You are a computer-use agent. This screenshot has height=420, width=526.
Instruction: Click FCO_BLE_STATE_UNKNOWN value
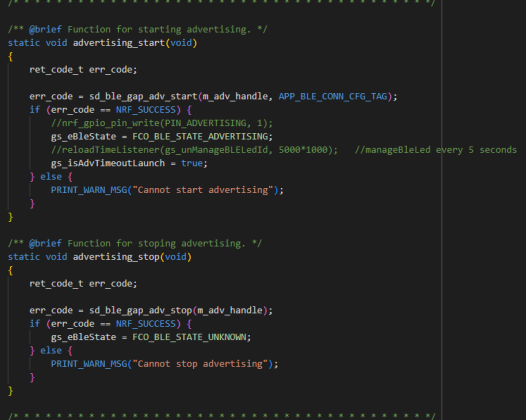click(x=189, y=337)
